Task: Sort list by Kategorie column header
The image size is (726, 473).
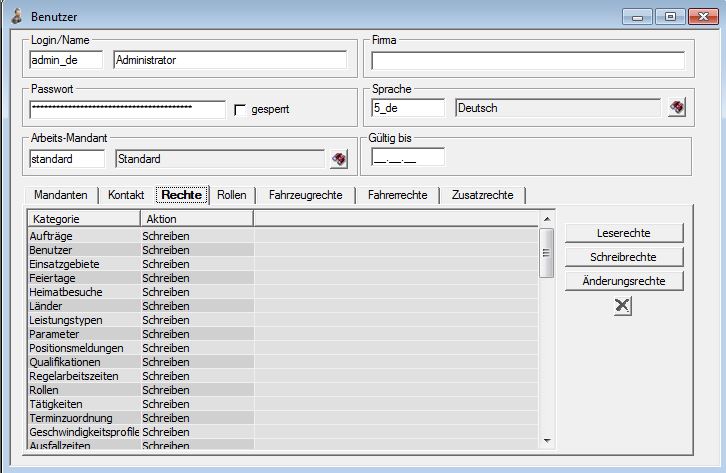Action: [80, 218]
